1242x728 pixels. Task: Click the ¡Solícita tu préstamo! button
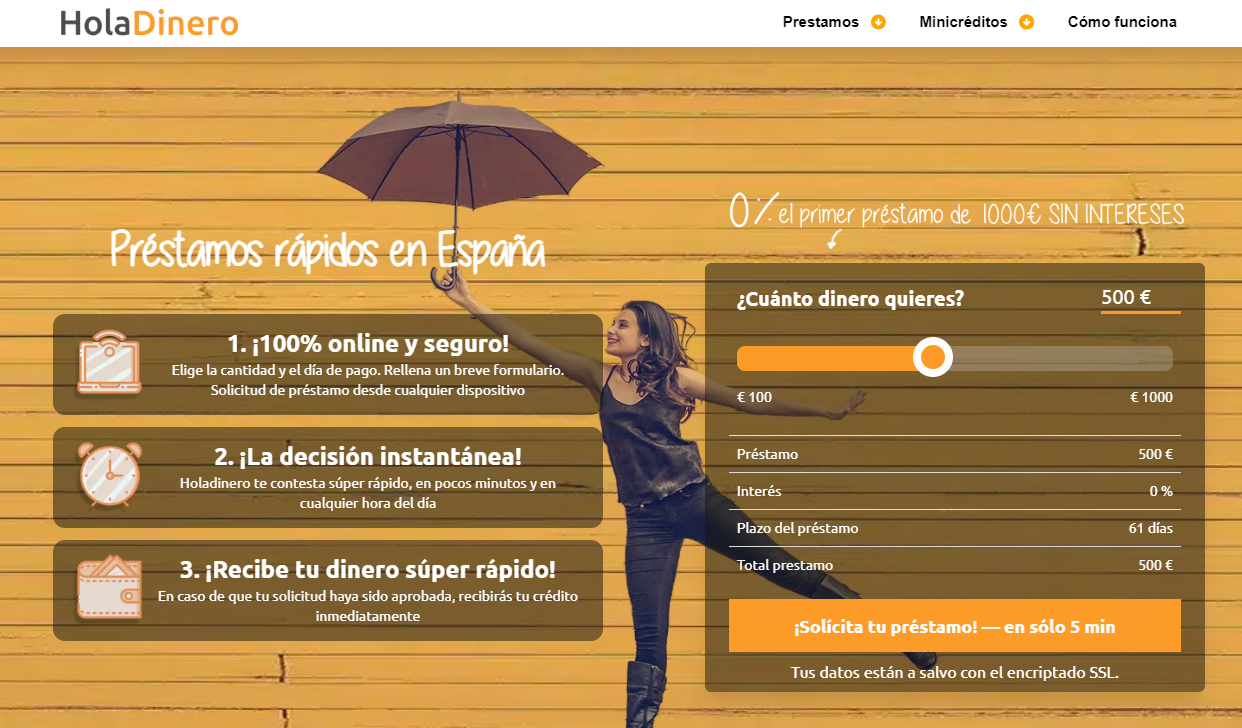point(955,626)
